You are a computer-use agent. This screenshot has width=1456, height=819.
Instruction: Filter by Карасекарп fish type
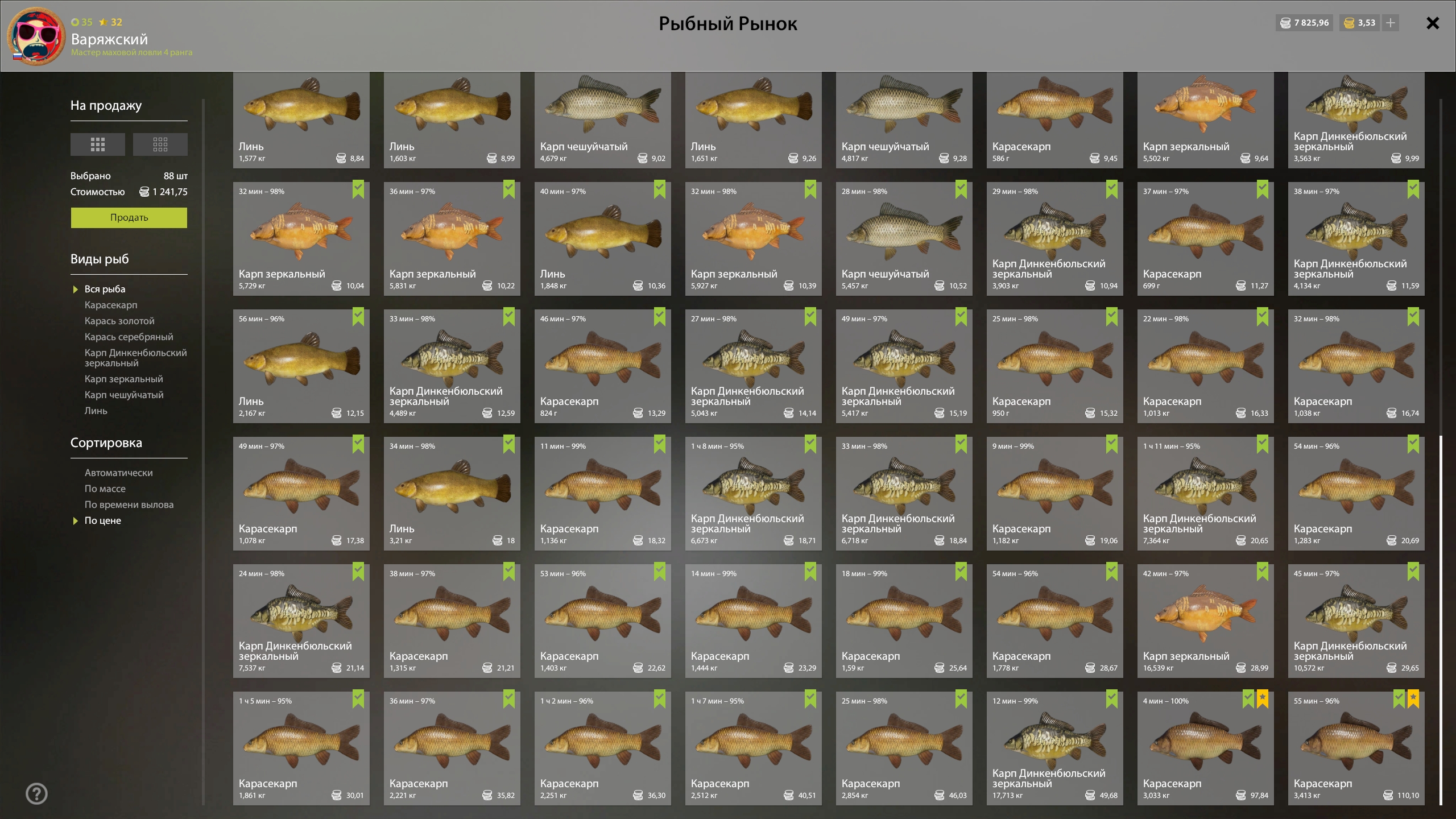[x=111, y=305]
